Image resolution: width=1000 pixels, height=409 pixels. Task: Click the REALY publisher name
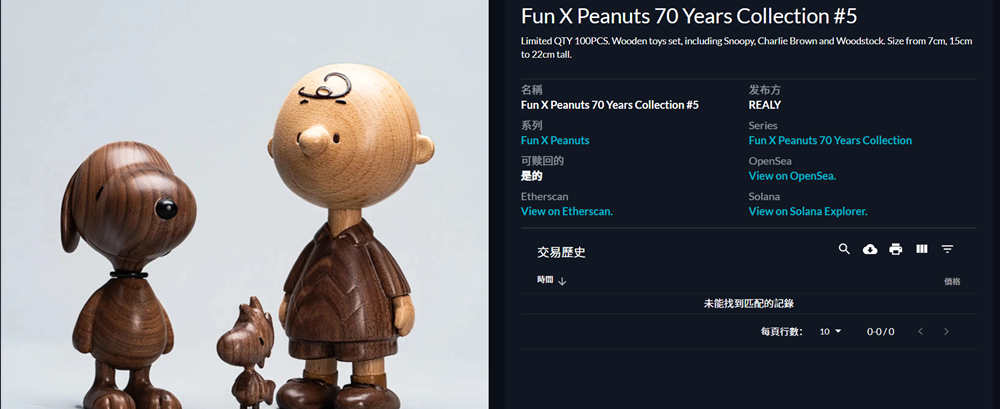click(x=765, y=105)
